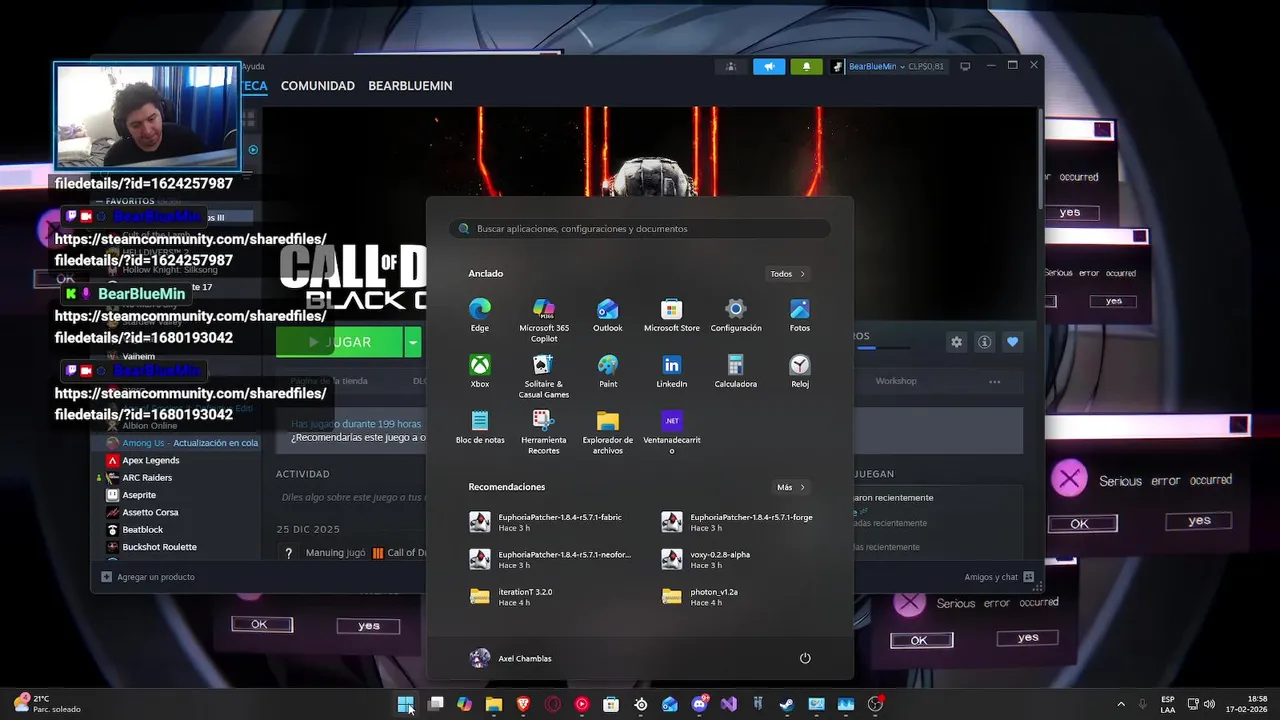Open the dropdown arrow beside JUGAR

[x=413, y=342]
